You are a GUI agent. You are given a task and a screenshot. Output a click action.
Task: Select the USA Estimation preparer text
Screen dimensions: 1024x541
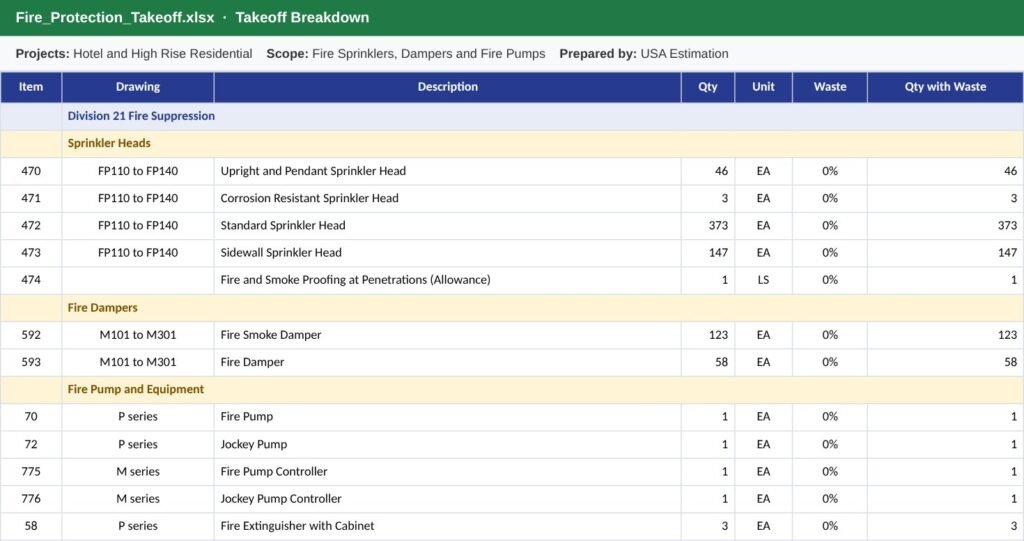pos(684,54)
